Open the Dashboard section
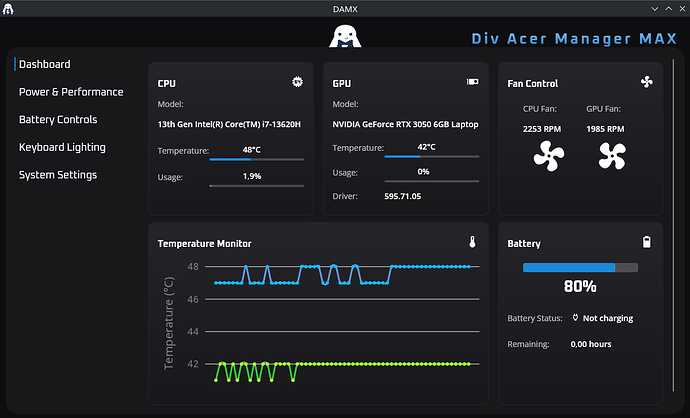The height and width of the screenshot is (418, 690). 44,64
